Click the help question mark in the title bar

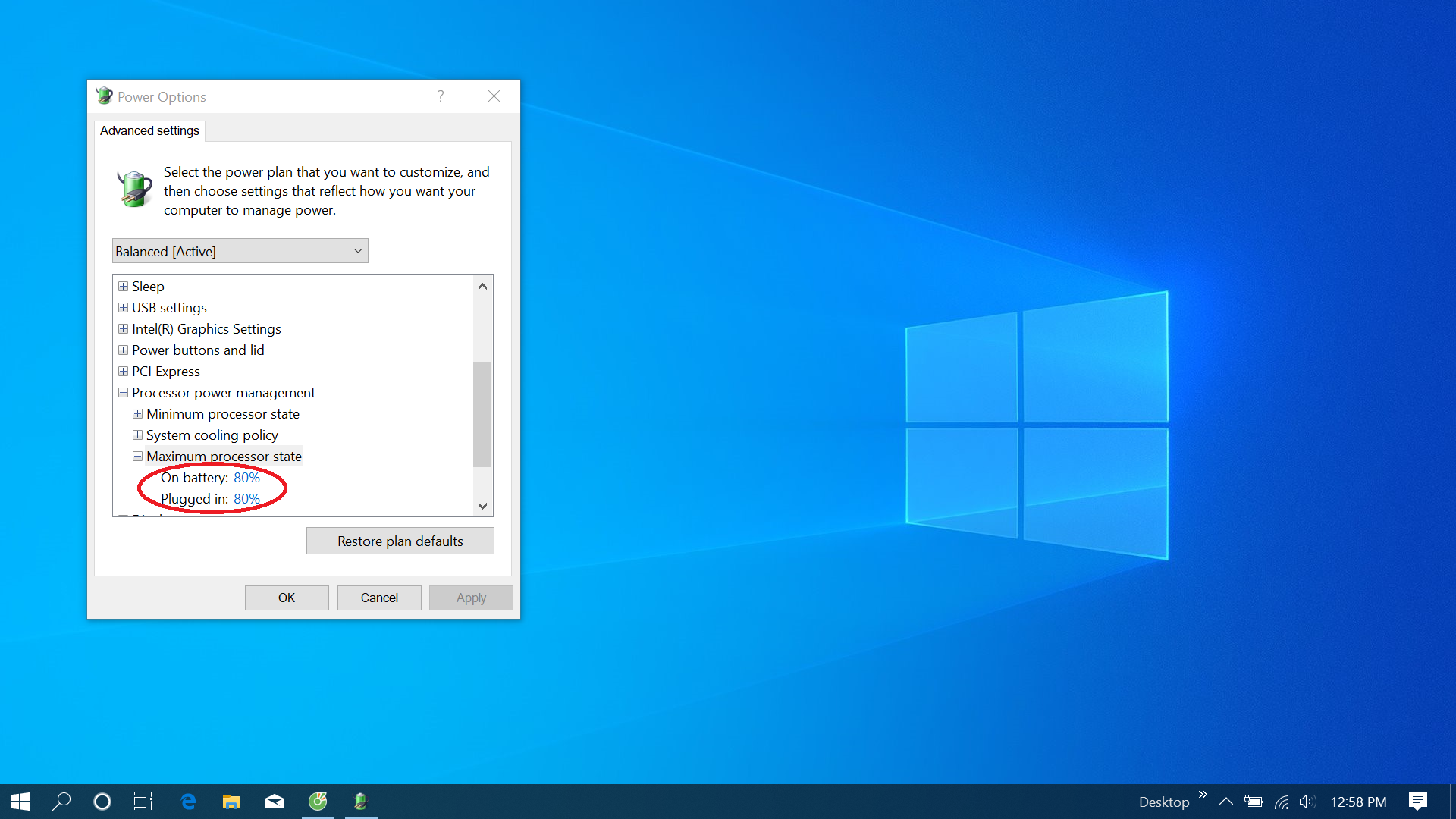[441, 96]
